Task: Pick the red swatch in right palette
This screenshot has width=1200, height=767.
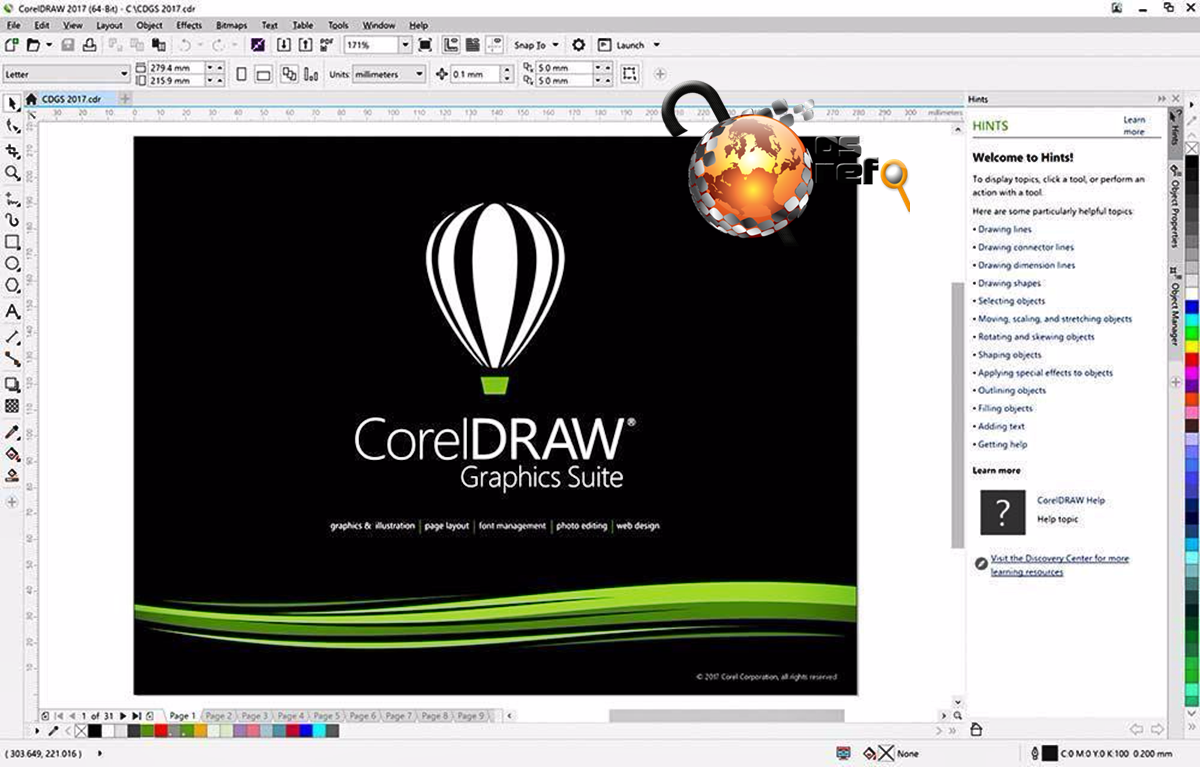Action: point(1191,360)
